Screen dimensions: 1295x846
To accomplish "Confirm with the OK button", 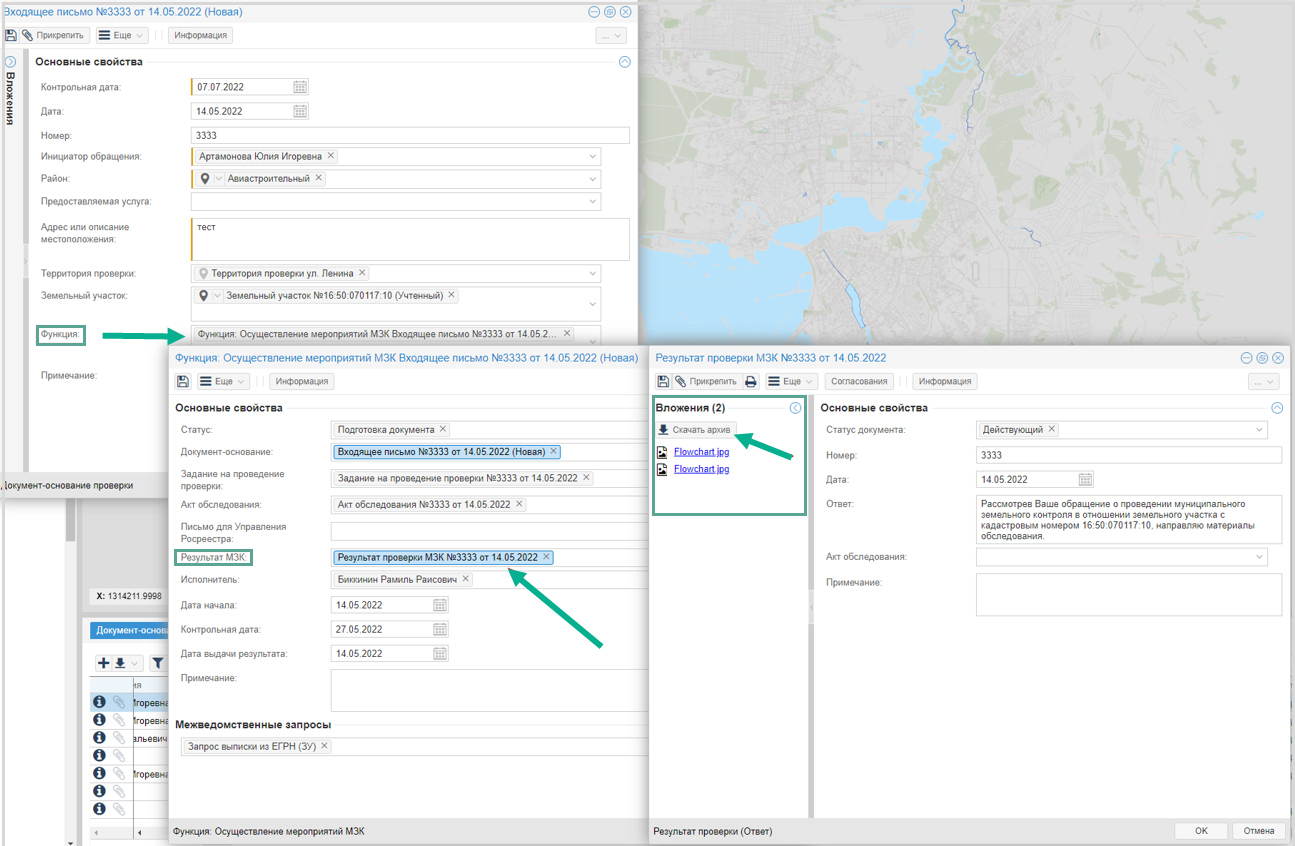I will coord(1201,831).
